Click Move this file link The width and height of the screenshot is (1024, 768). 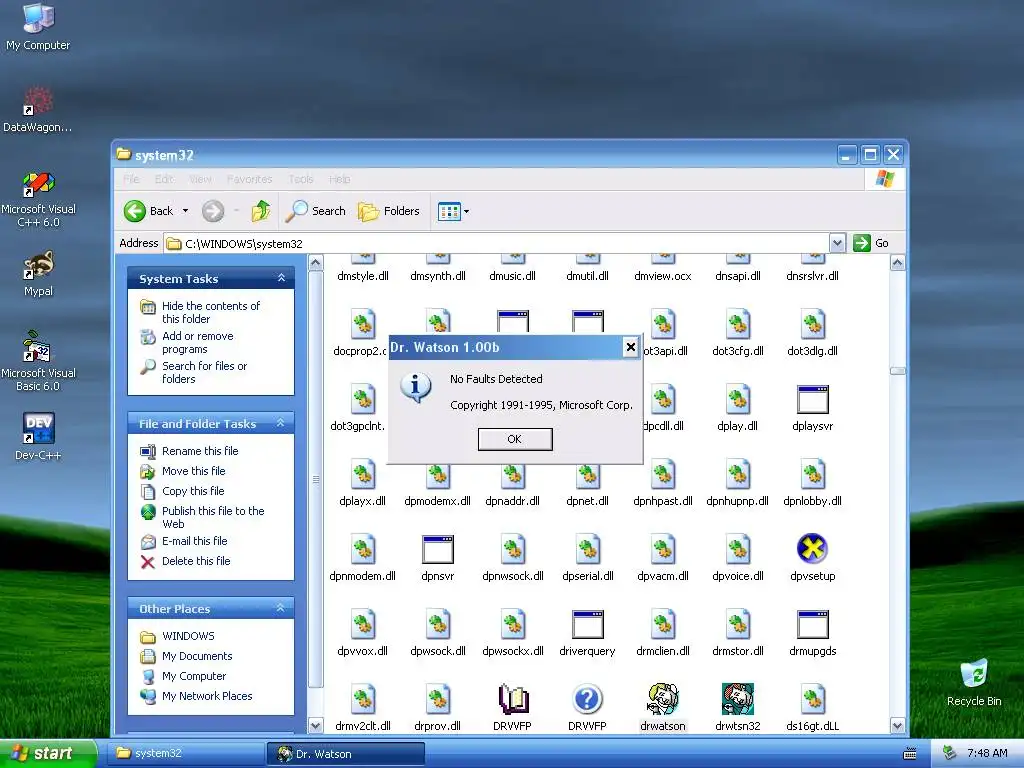[193, 471]
